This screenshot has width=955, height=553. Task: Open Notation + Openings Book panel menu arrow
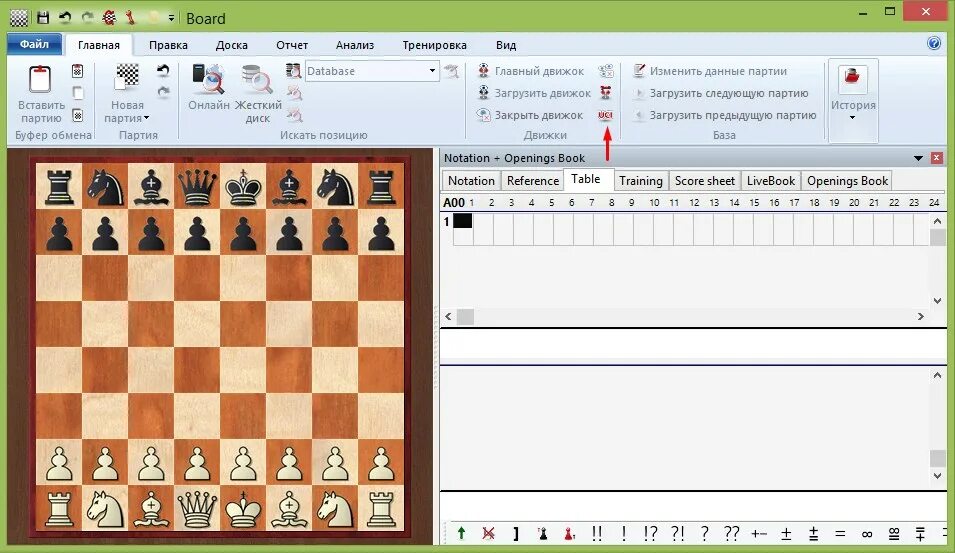tap(918, 158)
